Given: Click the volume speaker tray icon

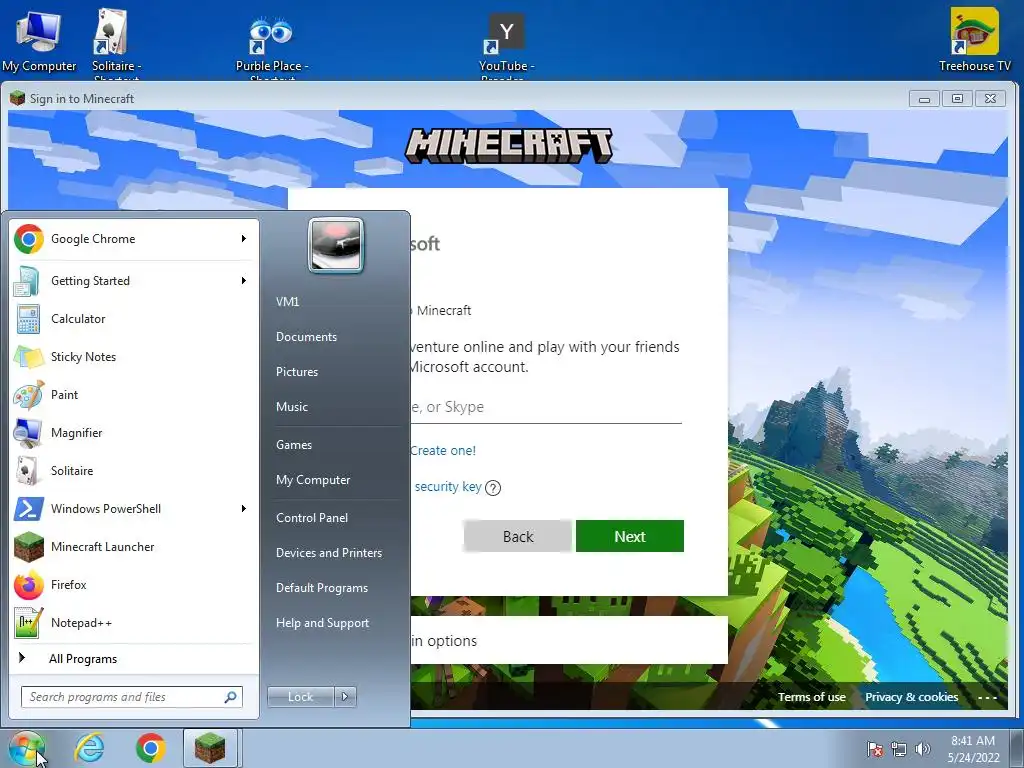Looking at the screenshot, I should 923,749.
